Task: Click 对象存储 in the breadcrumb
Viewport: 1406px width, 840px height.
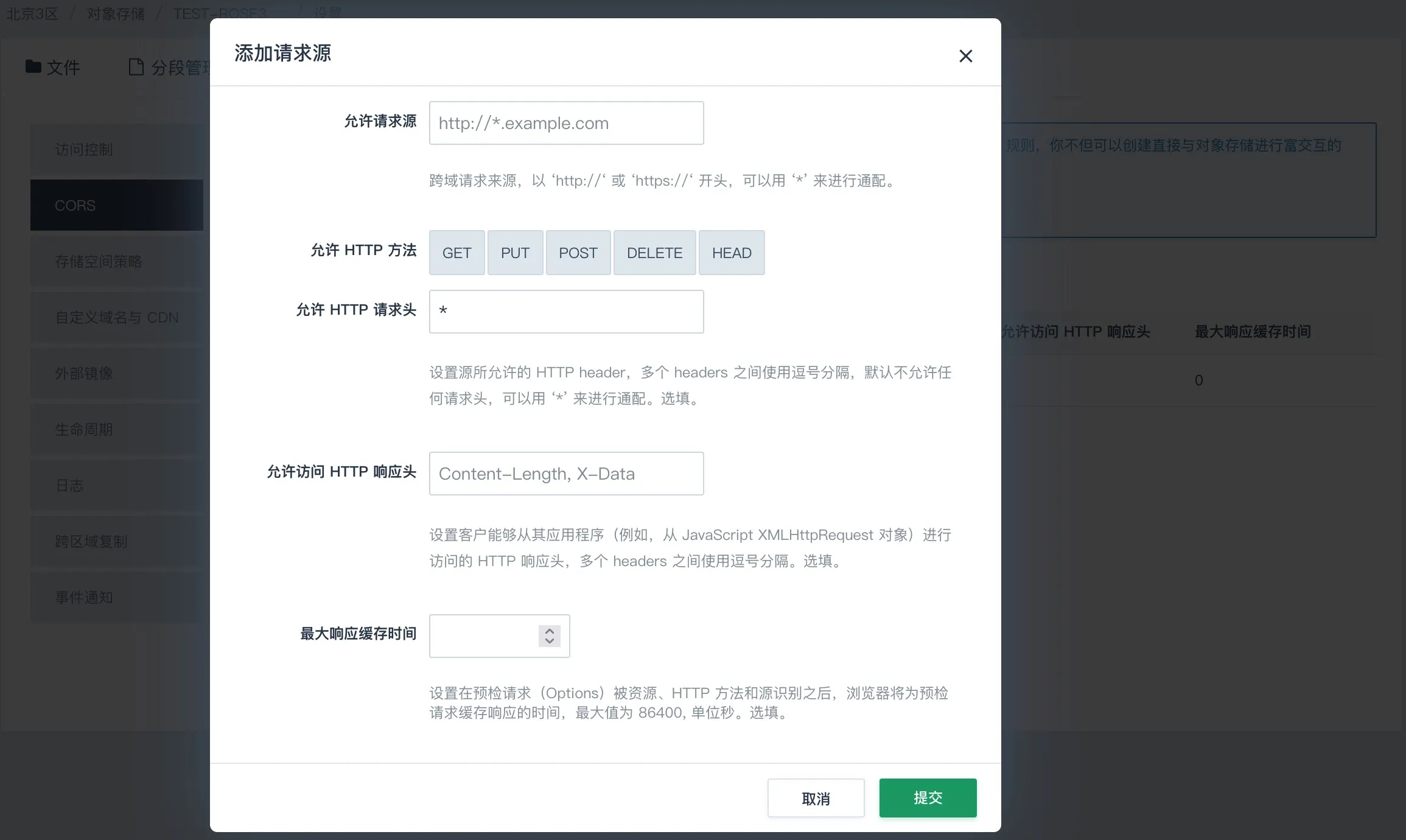Action: pyautogui.click(x=116, y=13)
